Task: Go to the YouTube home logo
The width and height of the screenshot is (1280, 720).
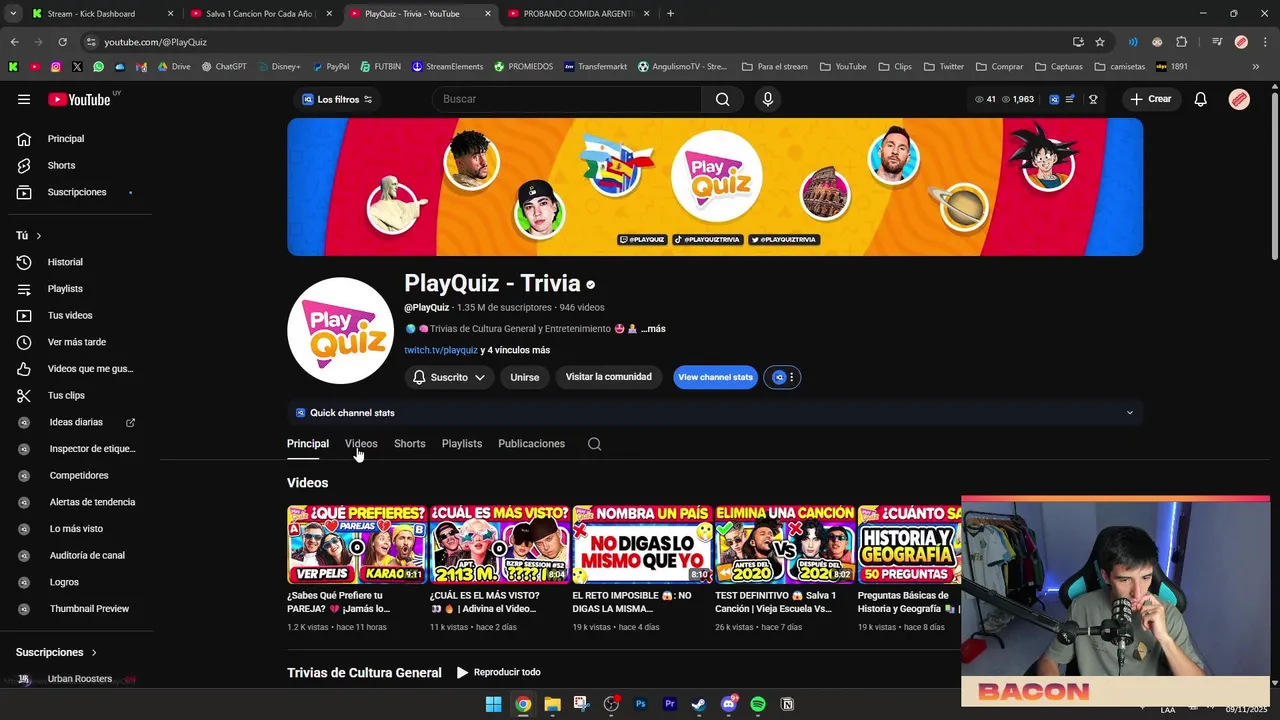Action: (x=79, y=99)
